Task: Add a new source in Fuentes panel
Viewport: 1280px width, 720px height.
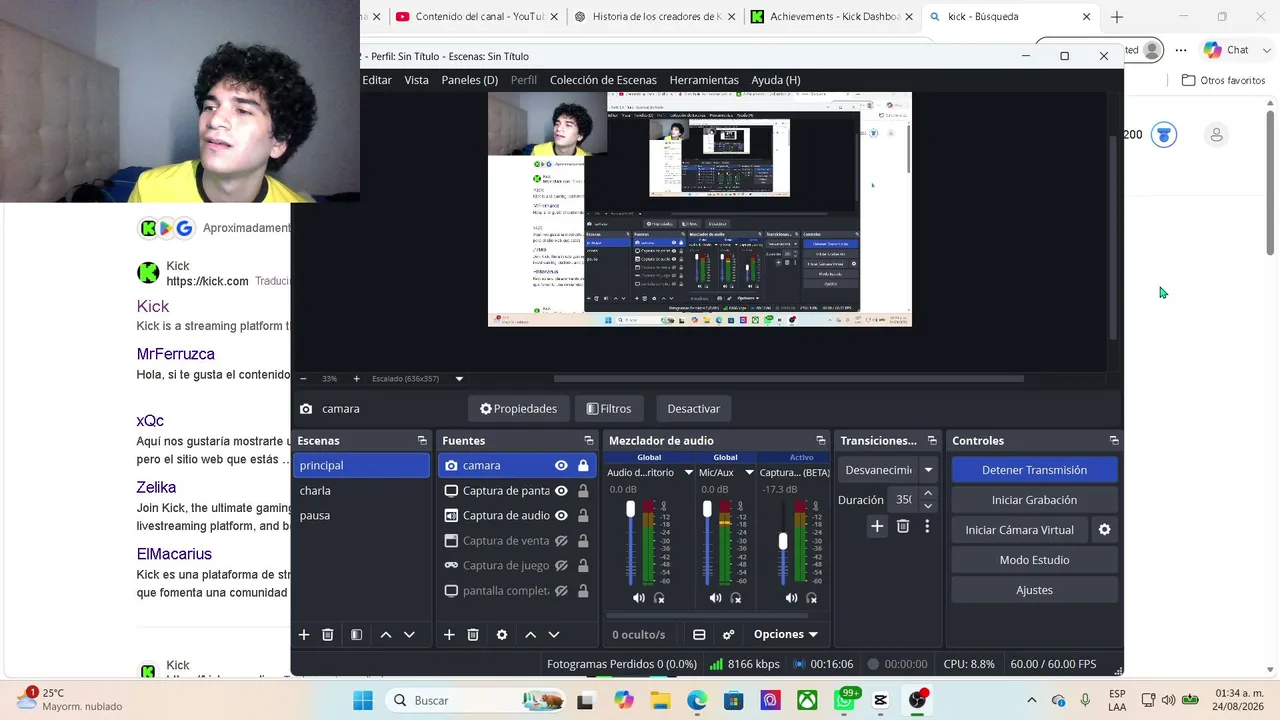Action: (x=449, y=635)
